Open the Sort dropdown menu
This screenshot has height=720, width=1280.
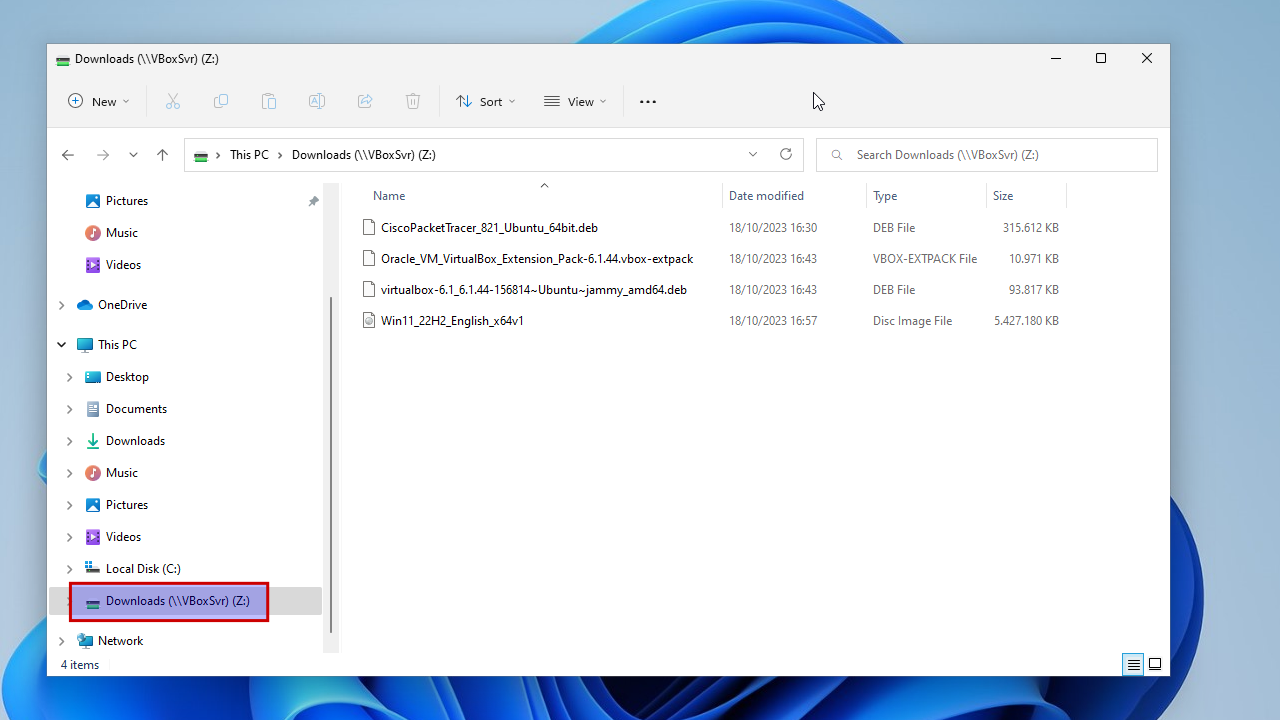coord(486,101)
